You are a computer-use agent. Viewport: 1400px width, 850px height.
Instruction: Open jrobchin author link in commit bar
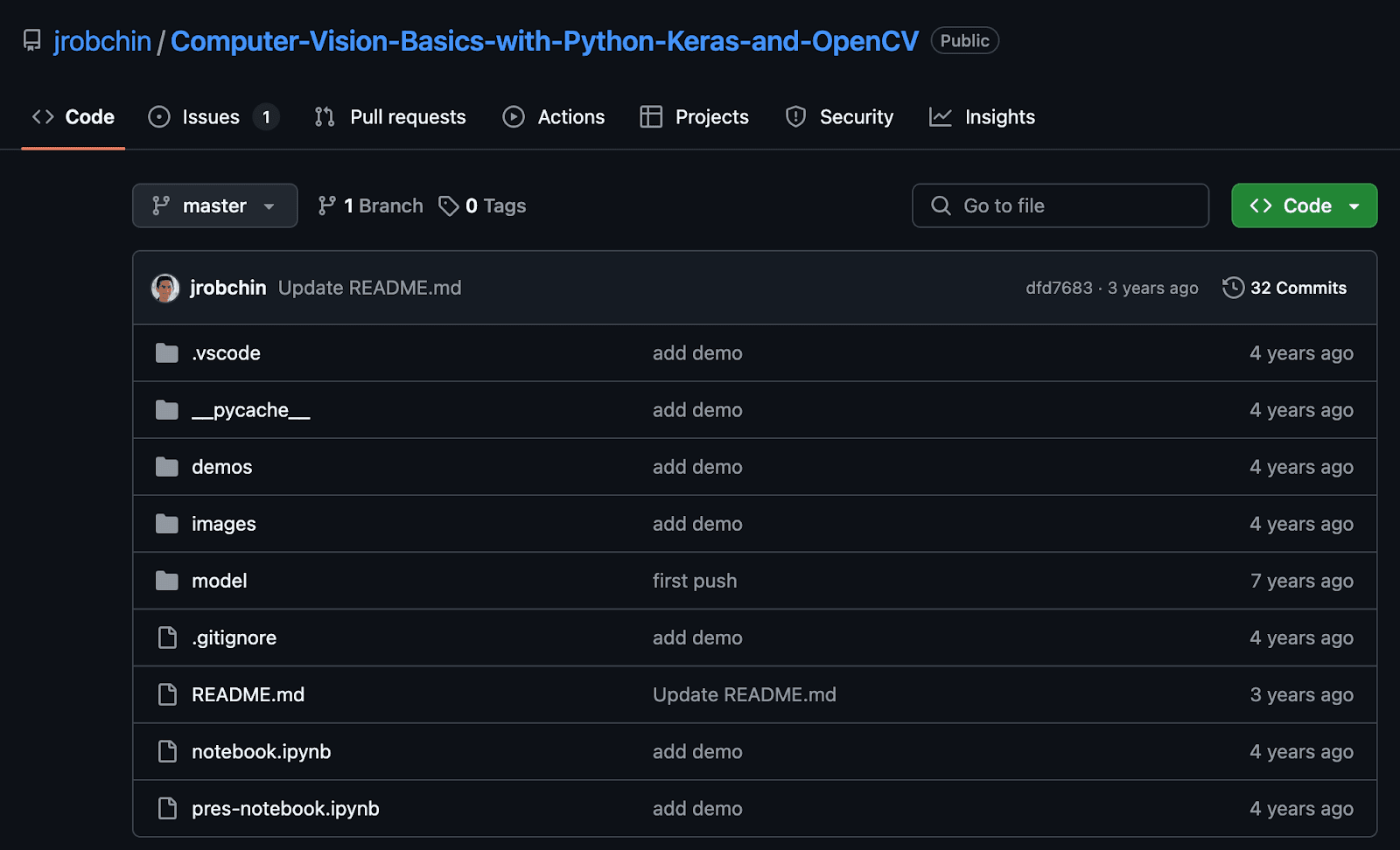pyautogui.click(x=228, y=288)
